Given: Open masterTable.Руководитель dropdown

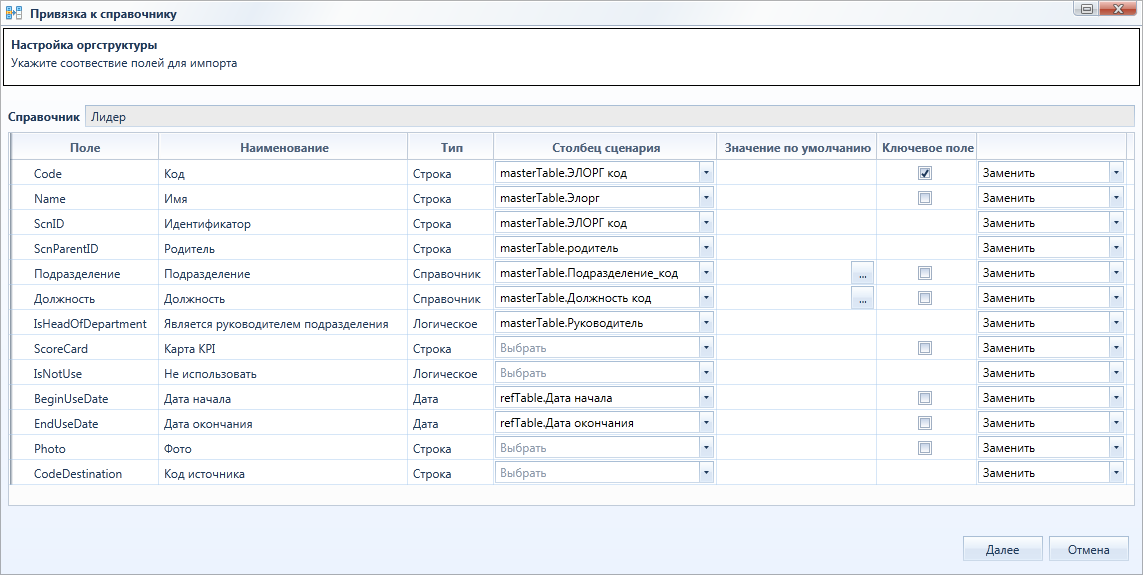Looking at the screenshot, I should tap(706, 323).
